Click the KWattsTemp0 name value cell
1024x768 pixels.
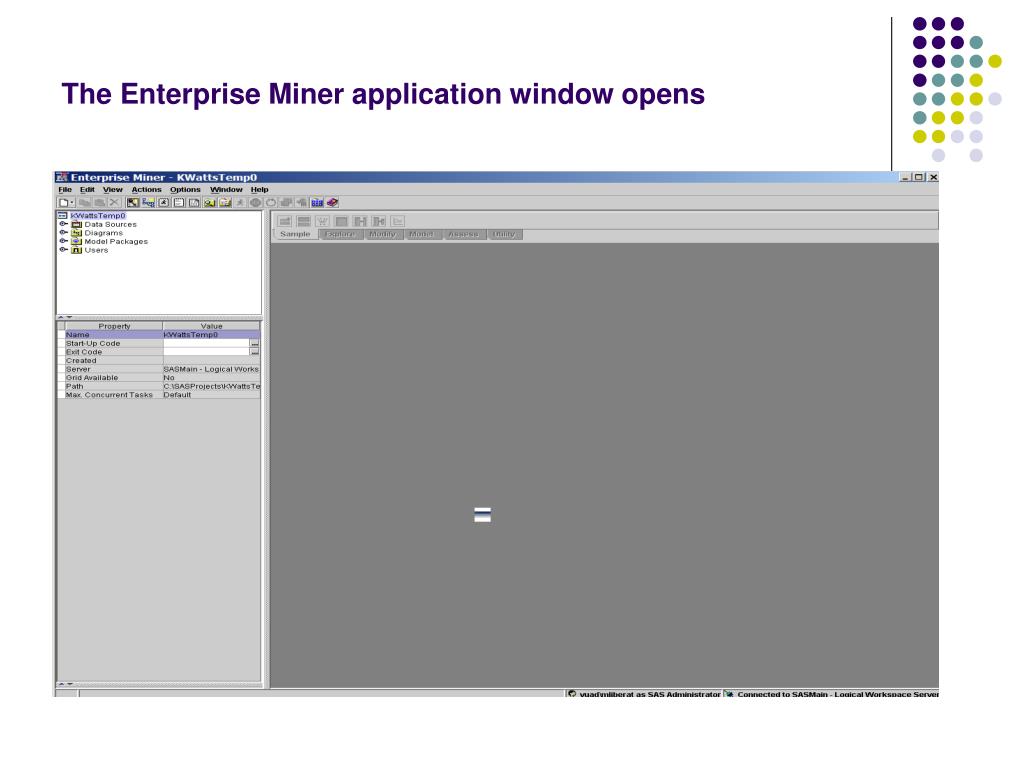[x=212, y=334]
